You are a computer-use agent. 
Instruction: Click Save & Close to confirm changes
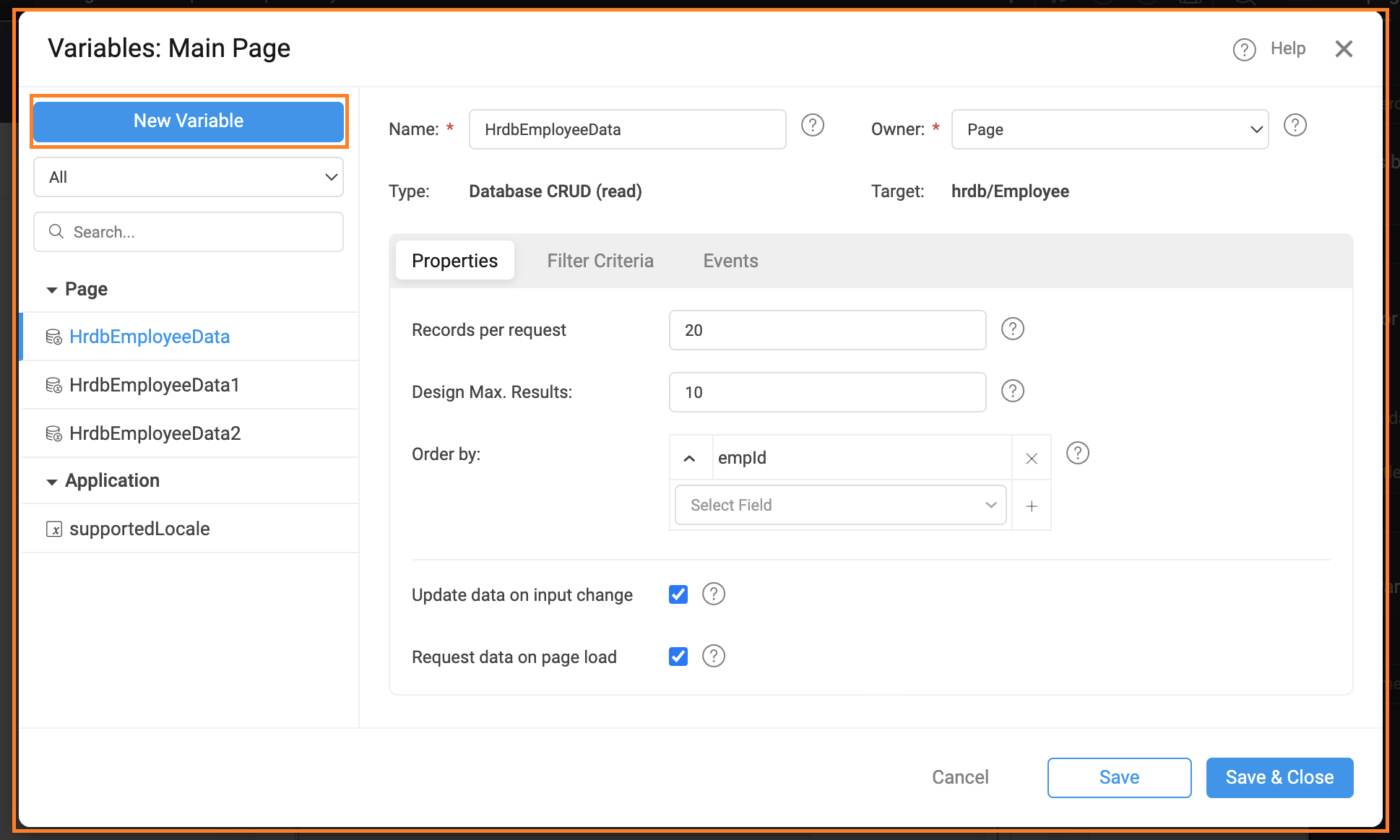click(x=1279, y=777)
